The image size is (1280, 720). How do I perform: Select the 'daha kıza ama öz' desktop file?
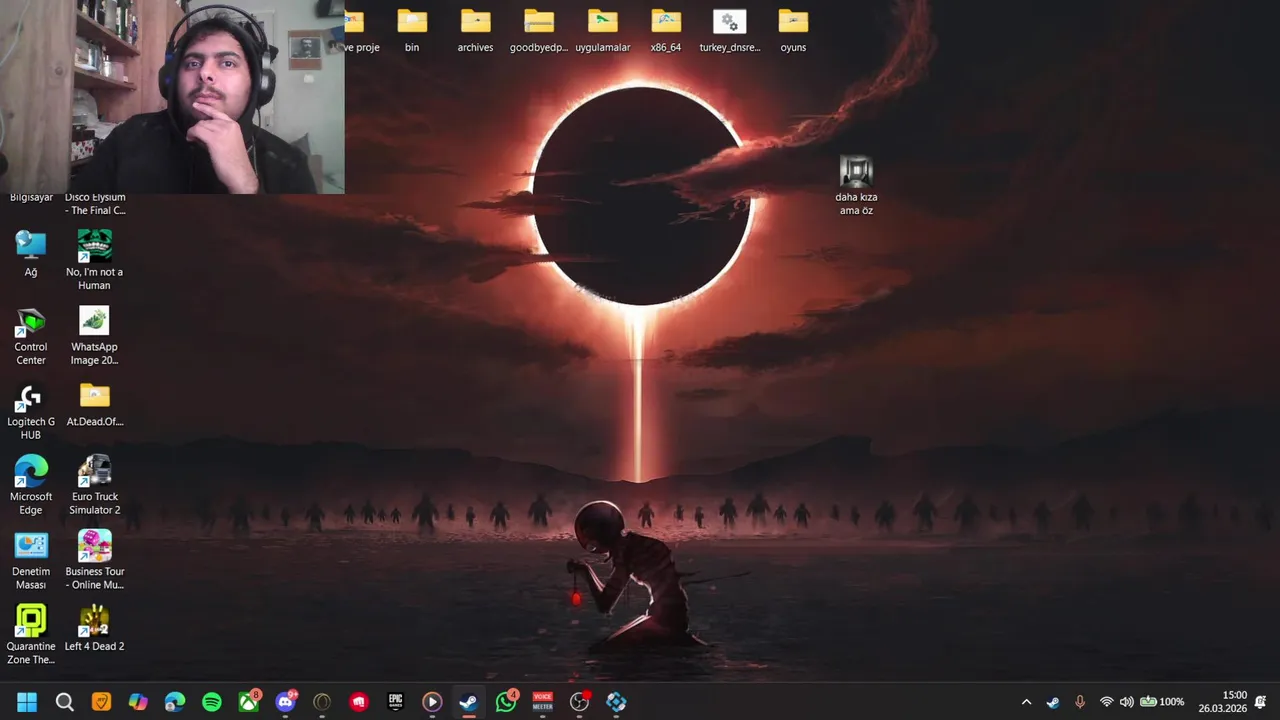856,186
